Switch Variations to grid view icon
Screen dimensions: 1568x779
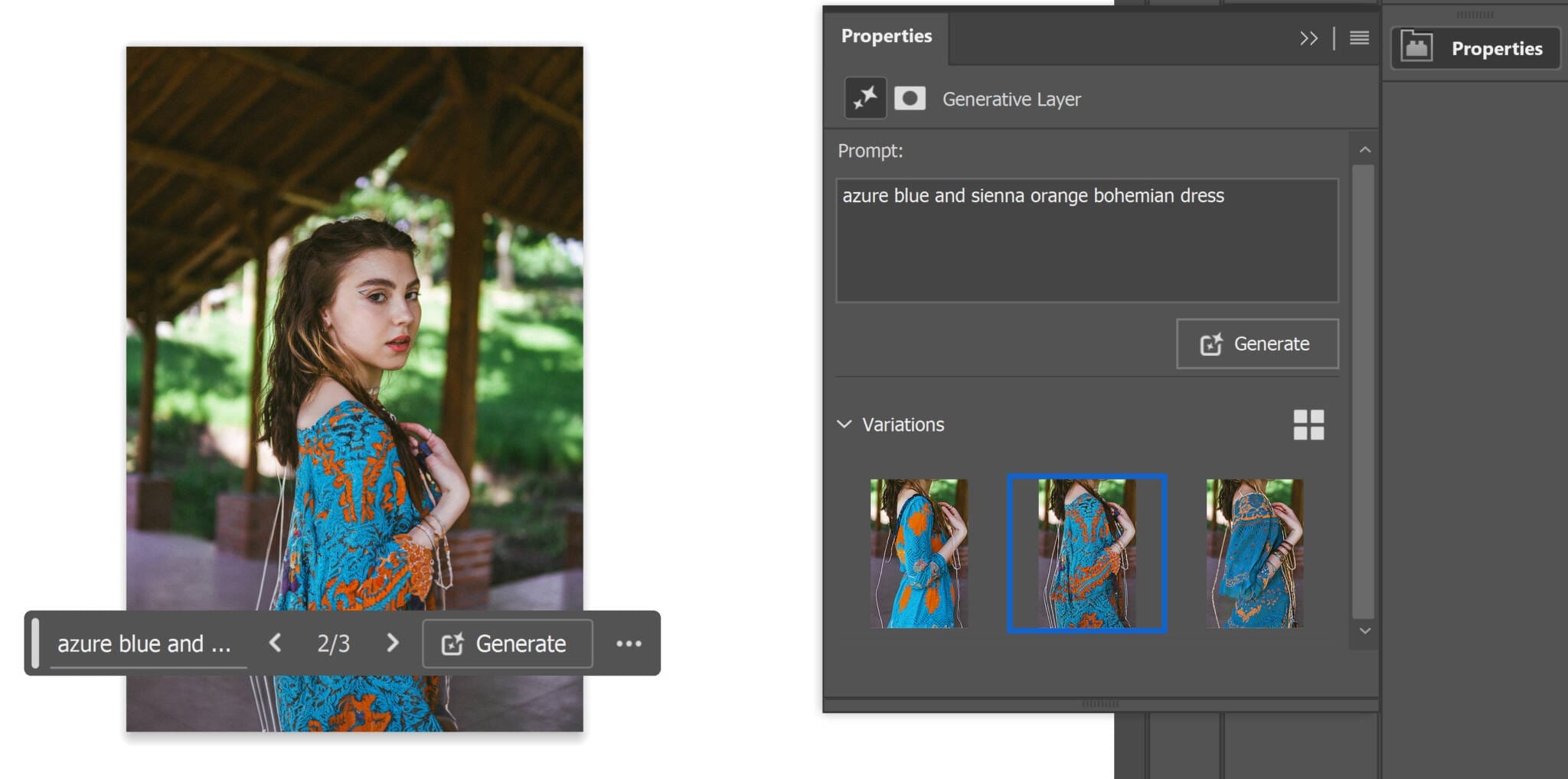point(1309,425)
